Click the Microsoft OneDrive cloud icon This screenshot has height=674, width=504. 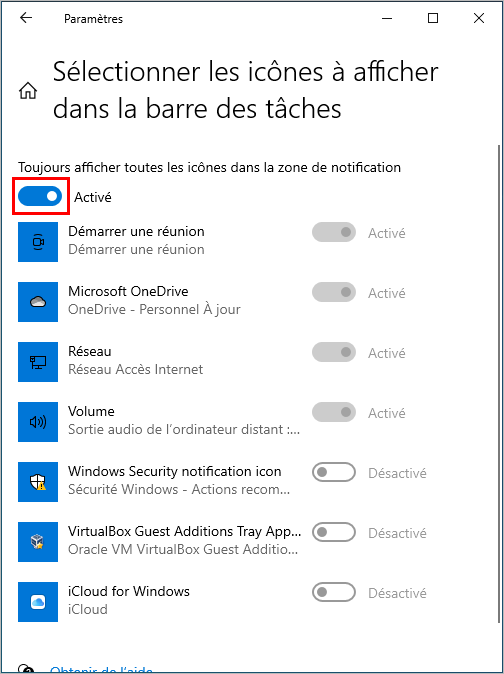coord(38,302)
